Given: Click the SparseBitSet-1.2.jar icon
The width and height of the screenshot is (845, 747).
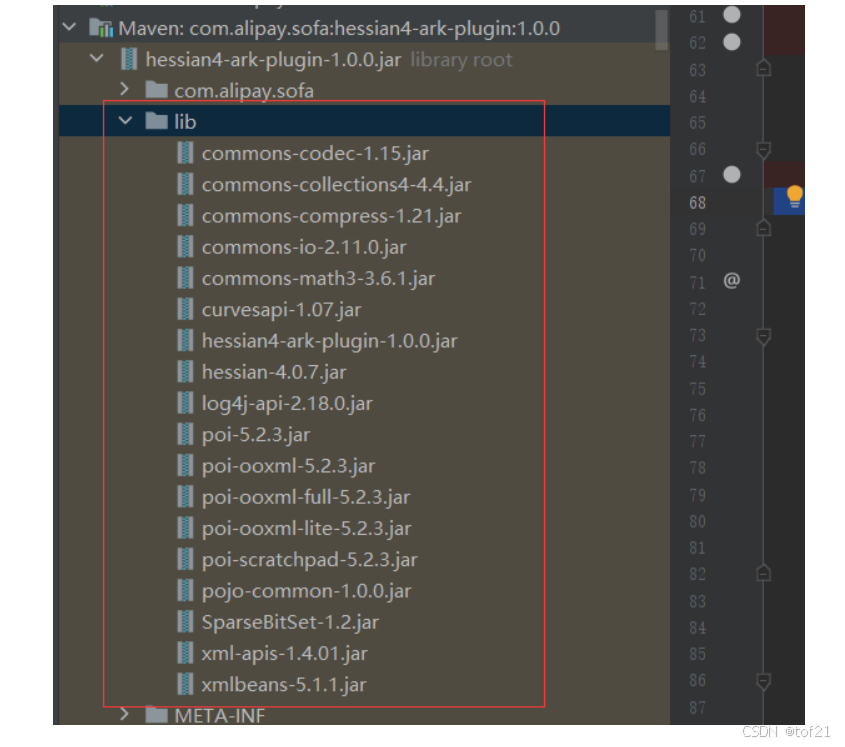Looking at the screenshot, I should point(185,622).
